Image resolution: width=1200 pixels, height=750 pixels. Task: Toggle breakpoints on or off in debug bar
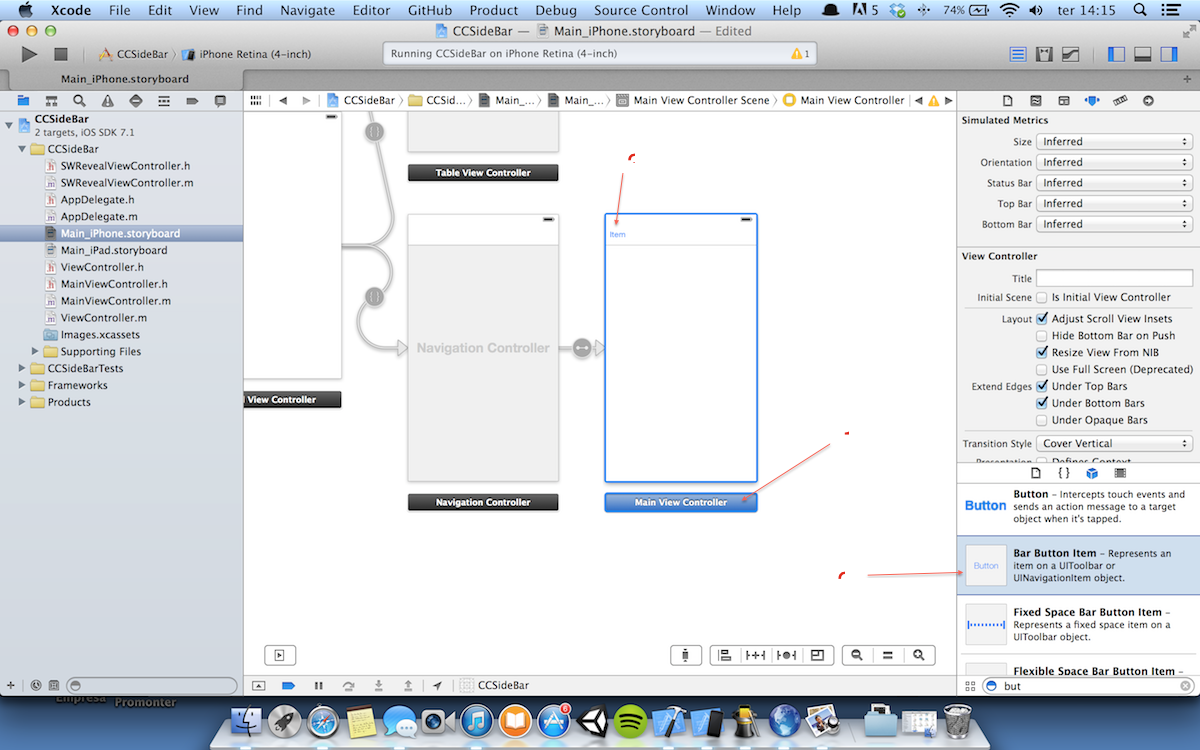(288, 685)
